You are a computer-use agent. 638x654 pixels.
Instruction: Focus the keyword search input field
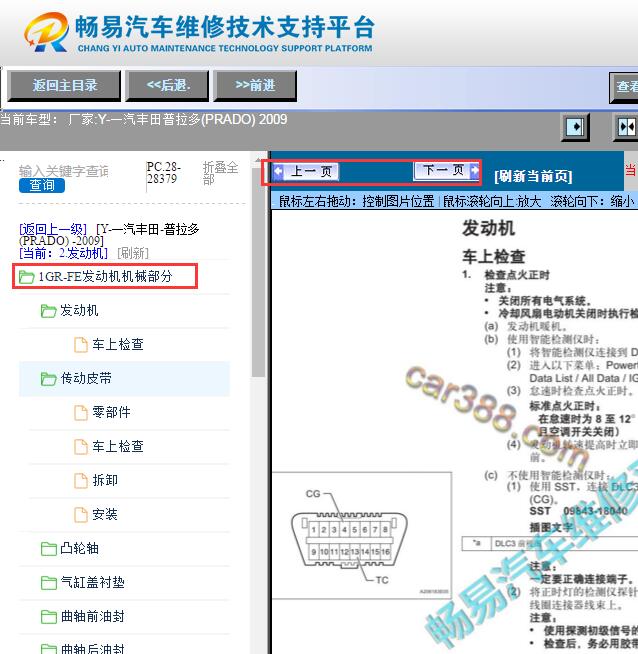pyautogui.click(x=63, y=171)
